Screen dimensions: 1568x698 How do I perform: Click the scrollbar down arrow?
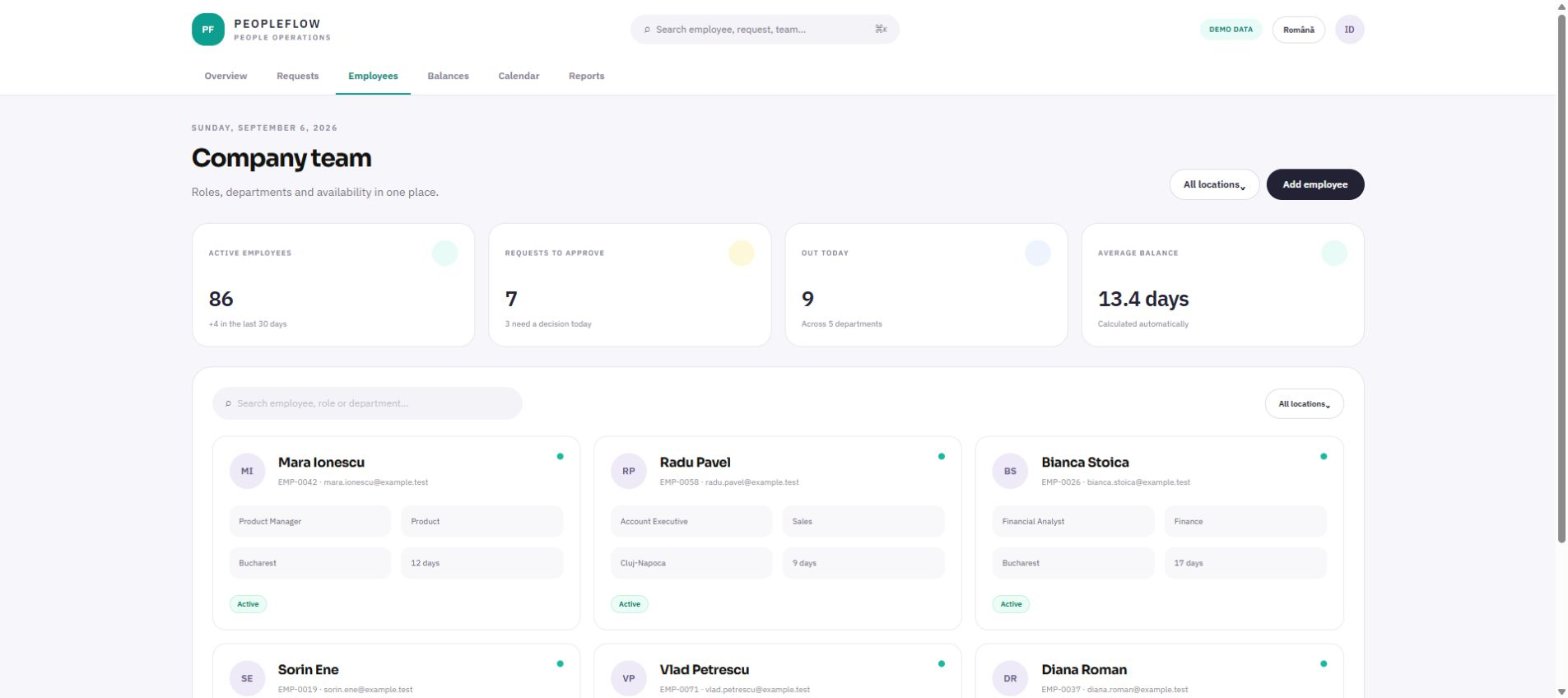pyautogui.click(x=1561, y=691)
